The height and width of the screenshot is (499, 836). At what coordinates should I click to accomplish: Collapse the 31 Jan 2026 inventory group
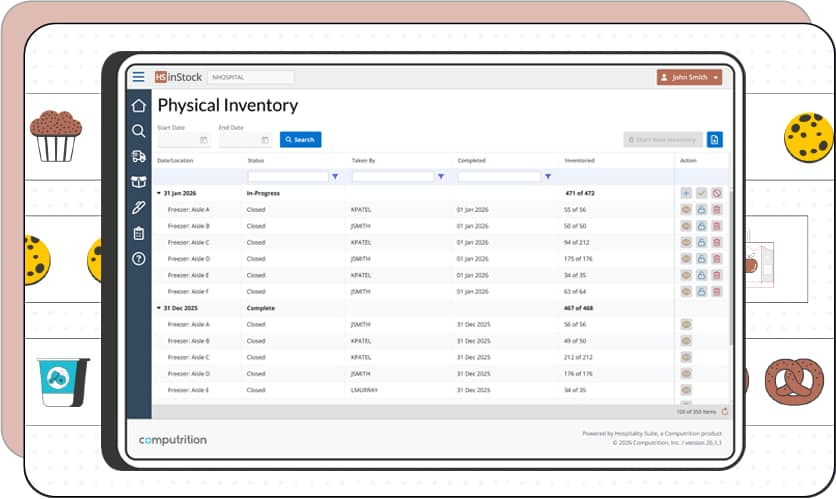point(158,193)
